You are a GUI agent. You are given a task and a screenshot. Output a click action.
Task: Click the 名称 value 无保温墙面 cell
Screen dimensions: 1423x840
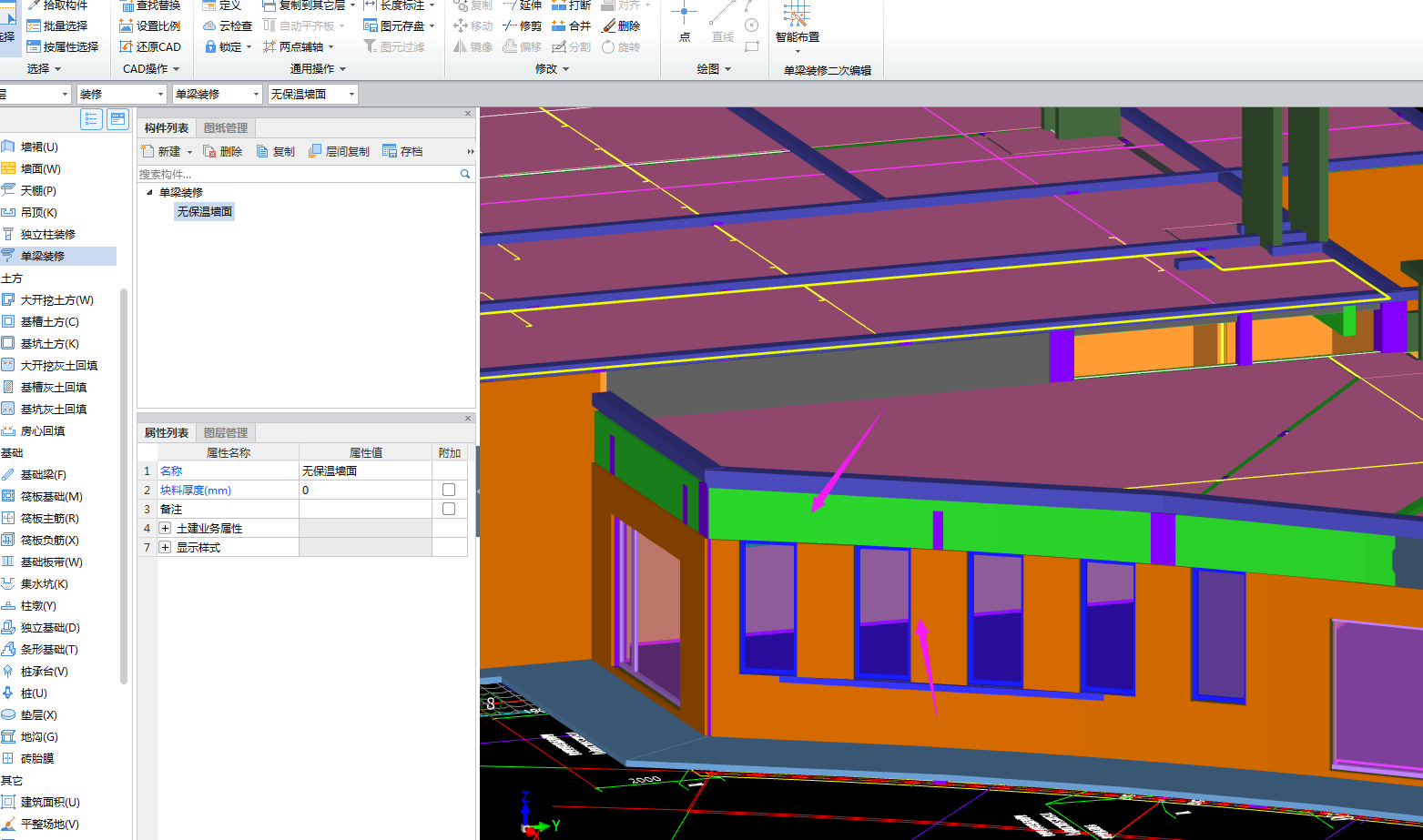(365, 471)
